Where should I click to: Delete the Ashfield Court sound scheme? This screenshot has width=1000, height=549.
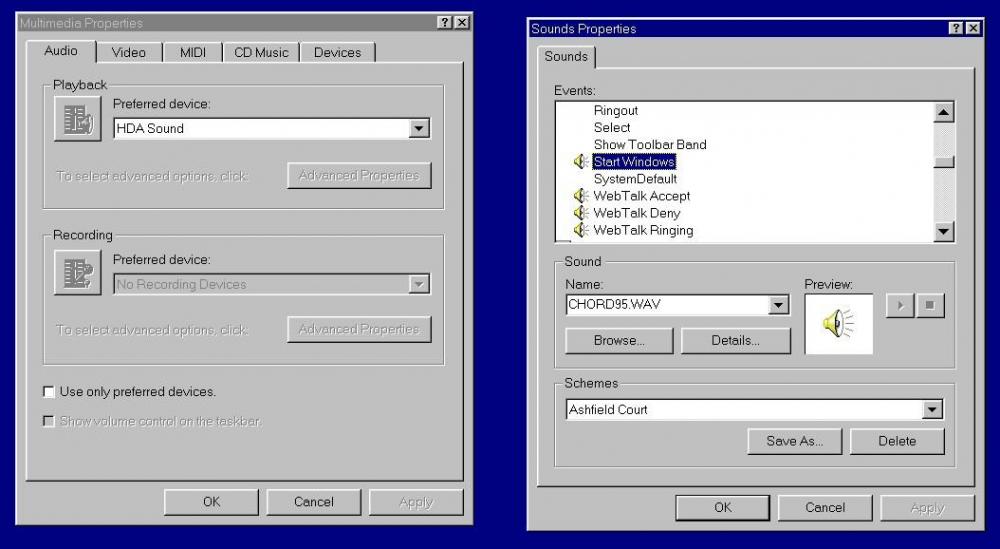[897, 441]
